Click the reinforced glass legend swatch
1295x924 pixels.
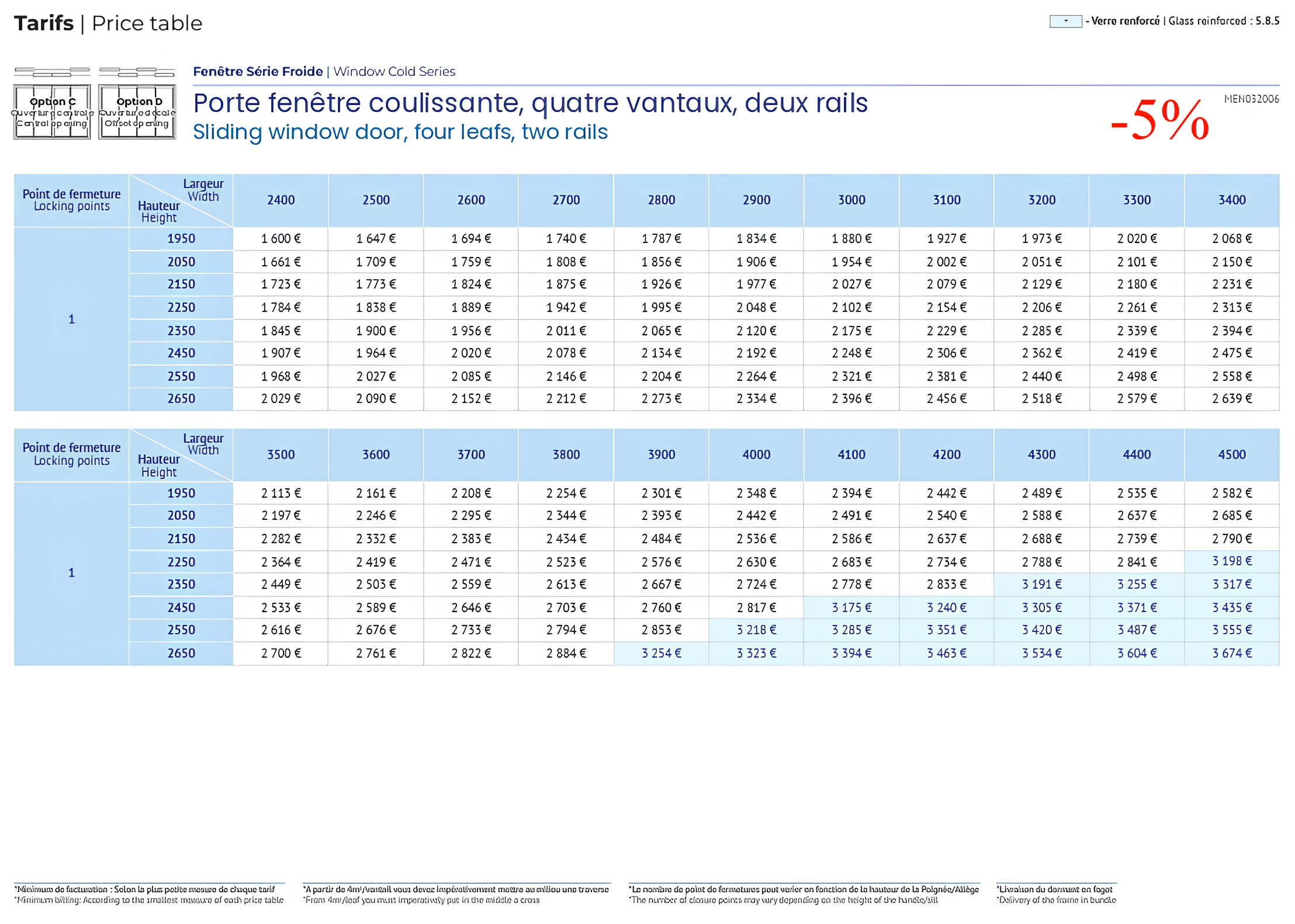click(x=1065, y=22)
